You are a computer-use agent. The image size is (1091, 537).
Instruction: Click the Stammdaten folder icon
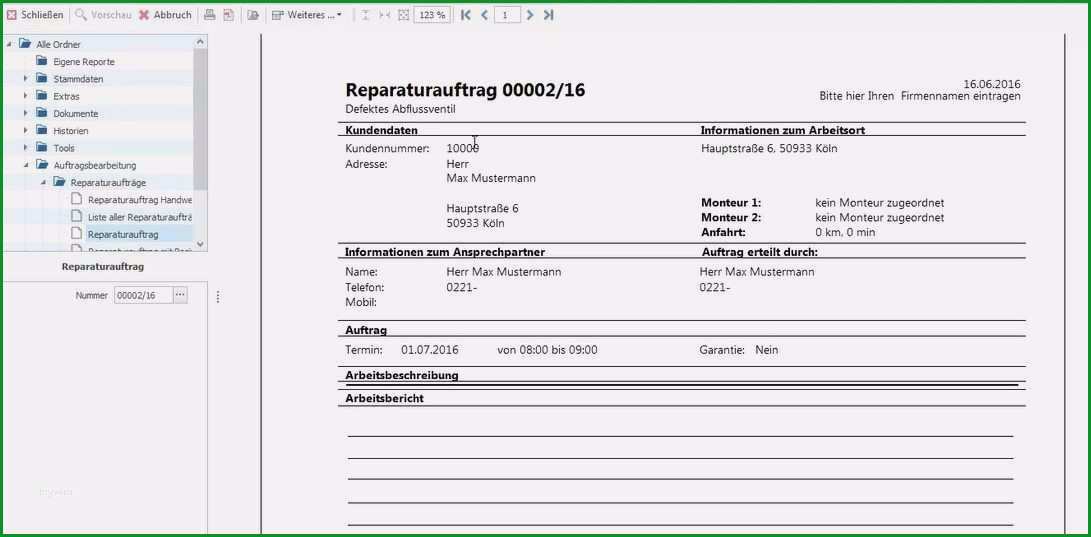click(x=41, y=79)
